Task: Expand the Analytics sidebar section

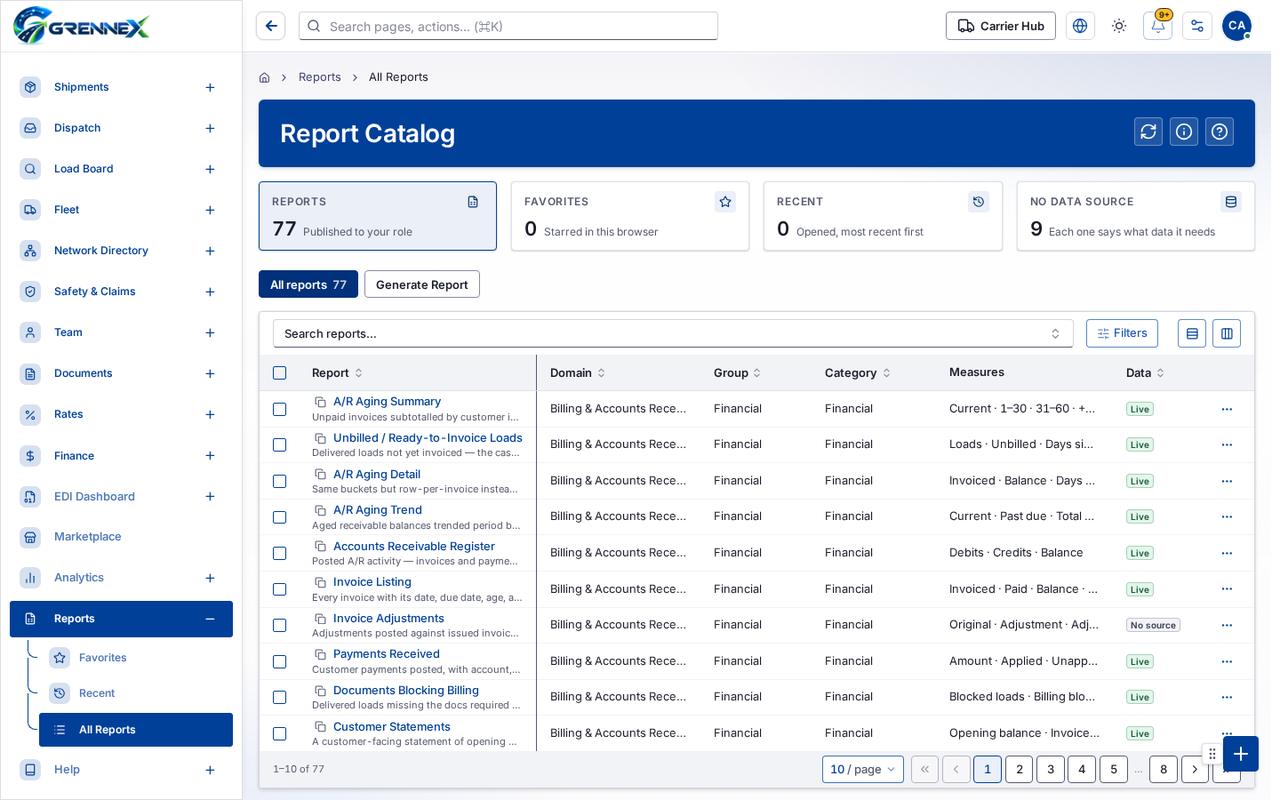Action: 210,578
